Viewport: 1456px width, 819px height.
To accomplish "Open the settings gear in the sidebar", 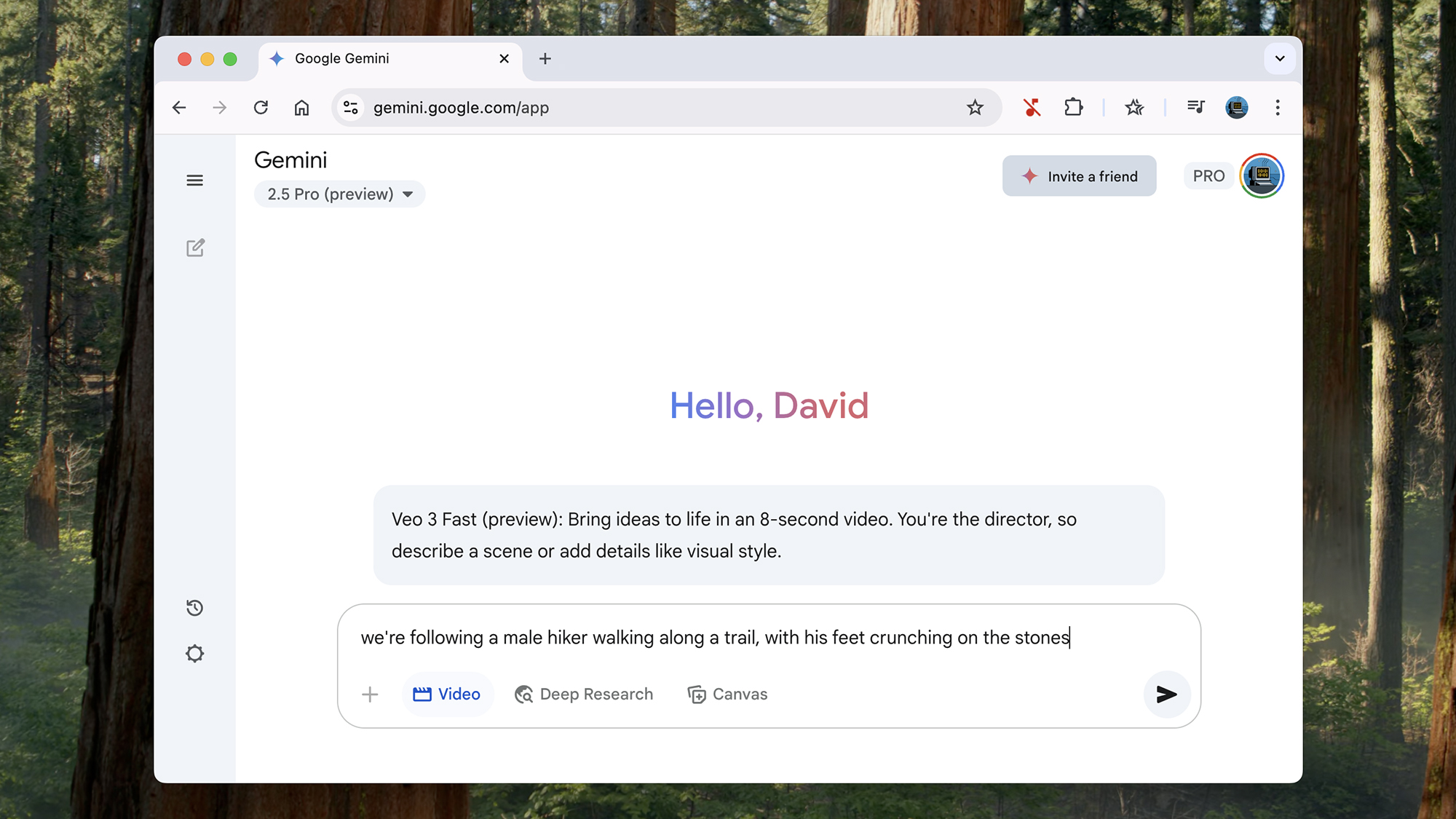I will point(194,654).
